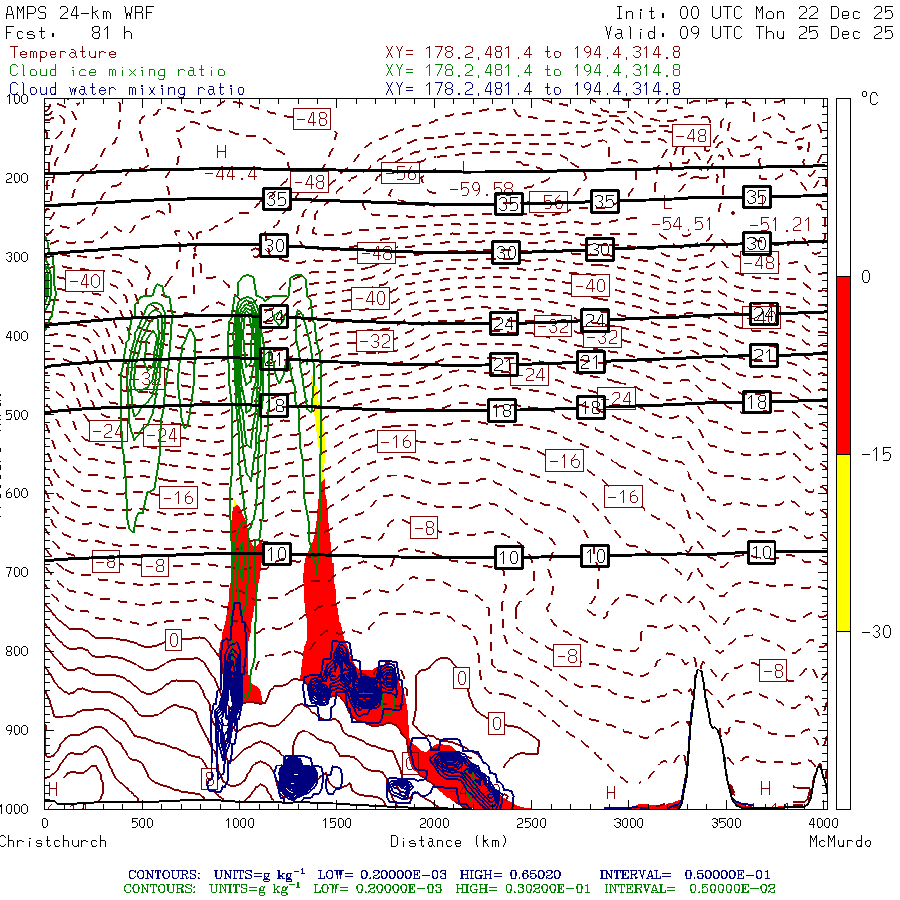Image resolution: width=900 pixels, height=900 pixels.
Task: Click the "Init: 00 UTC Mon 22 Dec 25" line
Action: coord(754,13)
